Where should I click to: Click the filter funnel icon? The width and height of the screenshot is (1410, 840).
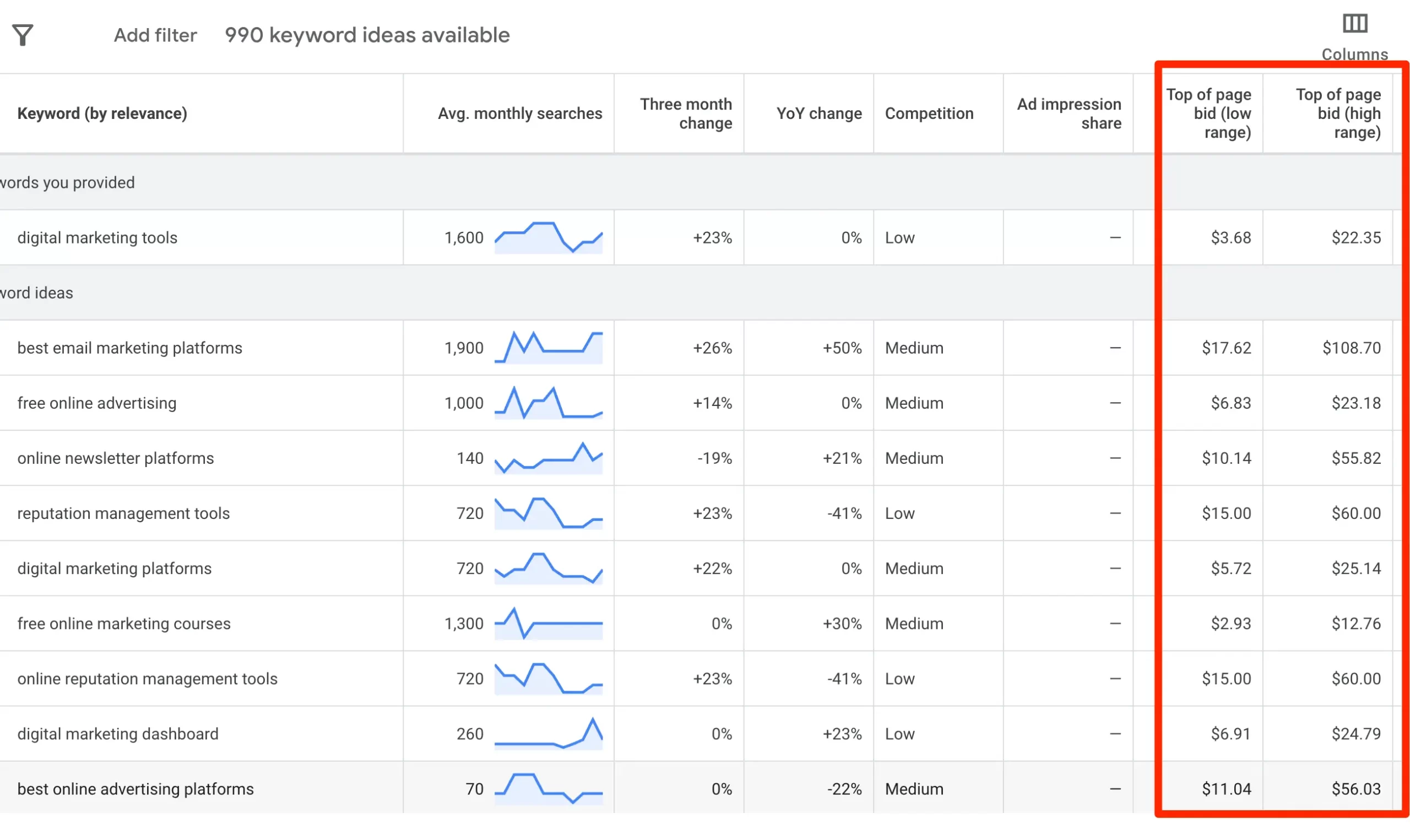[x=23, y=35]
